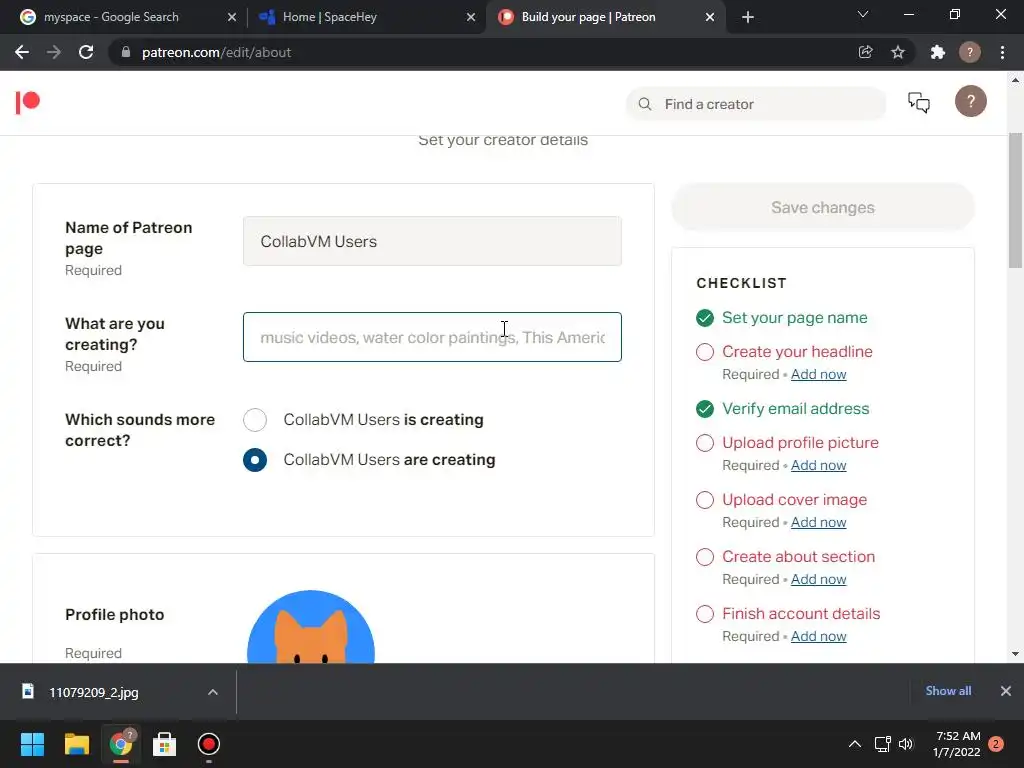
Task: Click the network icon in system tray
Action: (x=882, y=744)
